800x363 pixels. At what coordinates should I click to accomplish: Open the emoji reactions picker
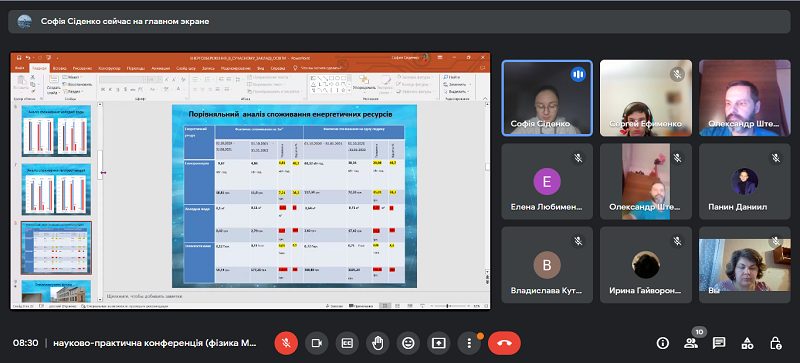[x=408, y=343]
